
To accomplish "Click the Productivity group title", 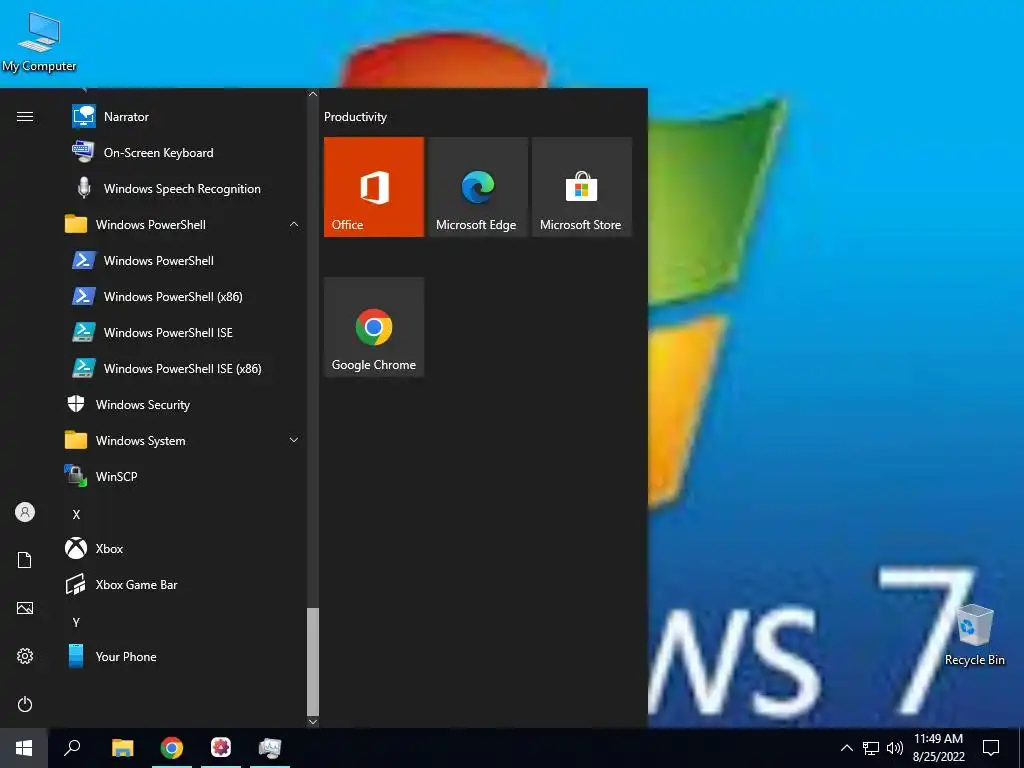I will pyautogui.click(x=355, y=117).
